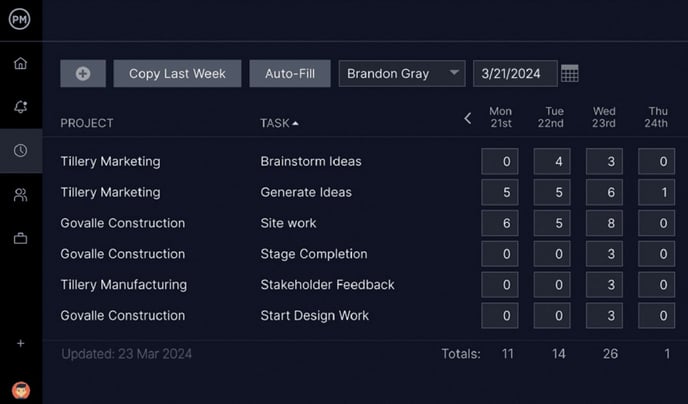The height and width of the screenshot is (404, 688).
Task: Edit Thursday hours for Site work
Action: pyautogui.click(x=656, y=223)
